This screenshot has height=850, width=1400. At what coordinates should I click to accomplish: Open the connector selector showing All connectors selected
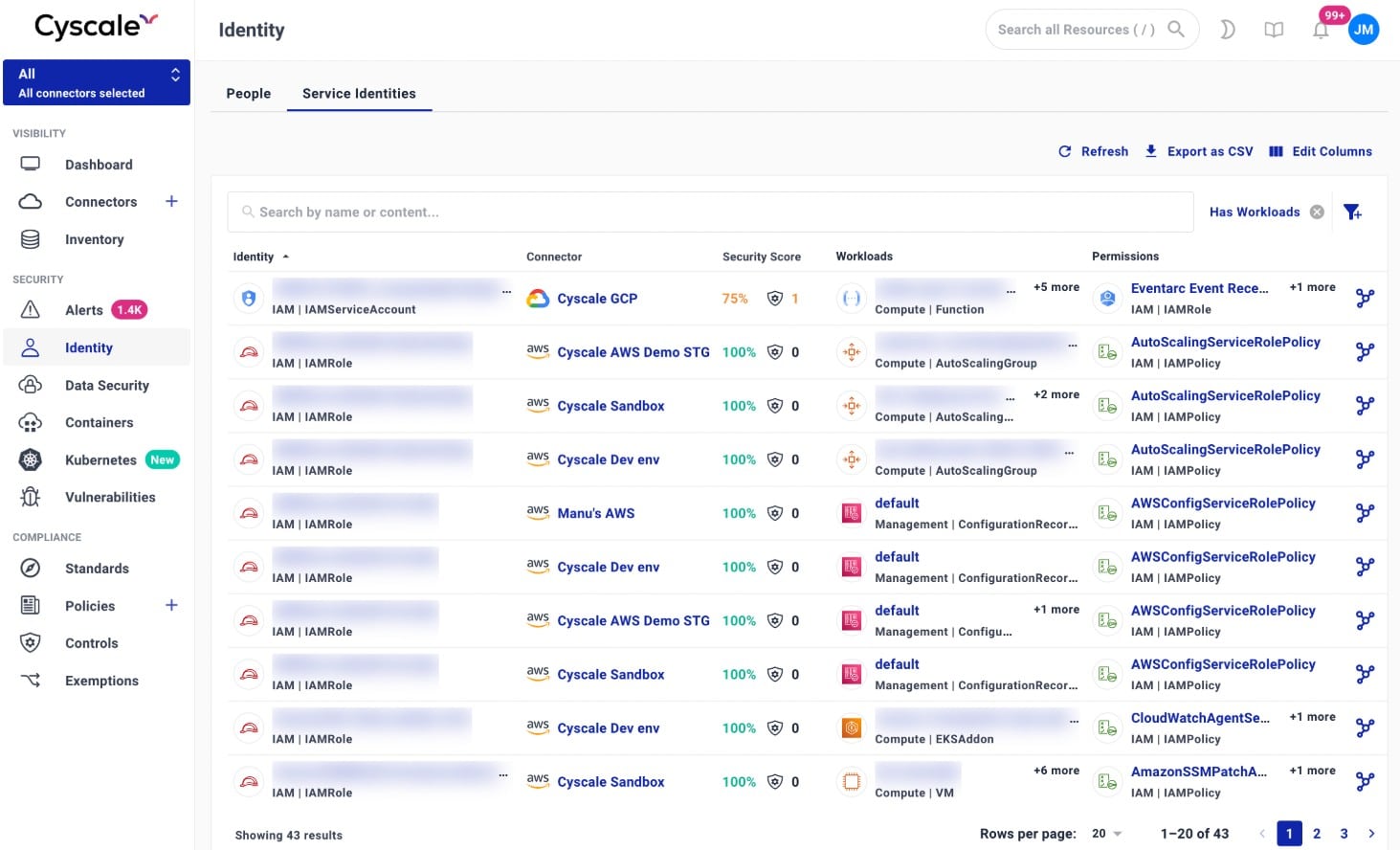pyautogui.click(x=96, y=82)
